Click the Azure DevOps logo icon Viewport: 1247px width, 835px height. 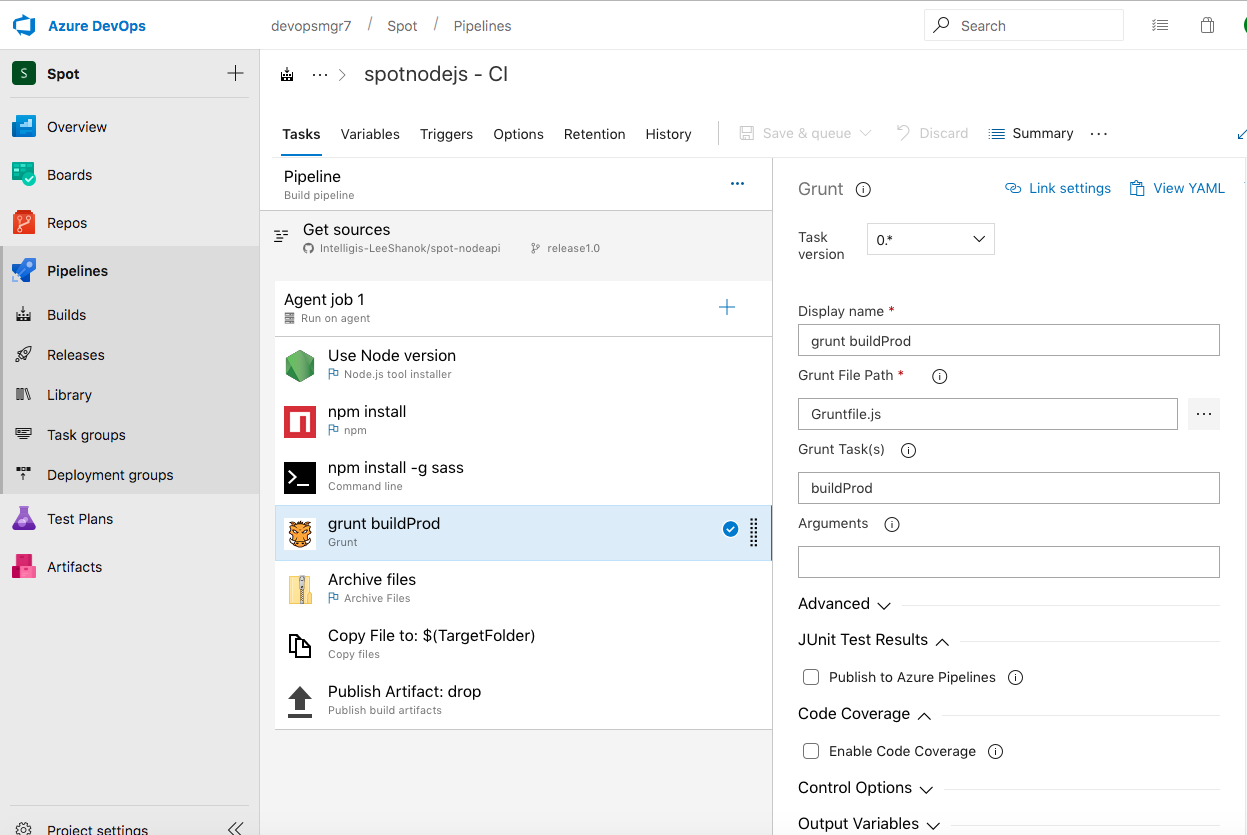click(x=24, y=26)
